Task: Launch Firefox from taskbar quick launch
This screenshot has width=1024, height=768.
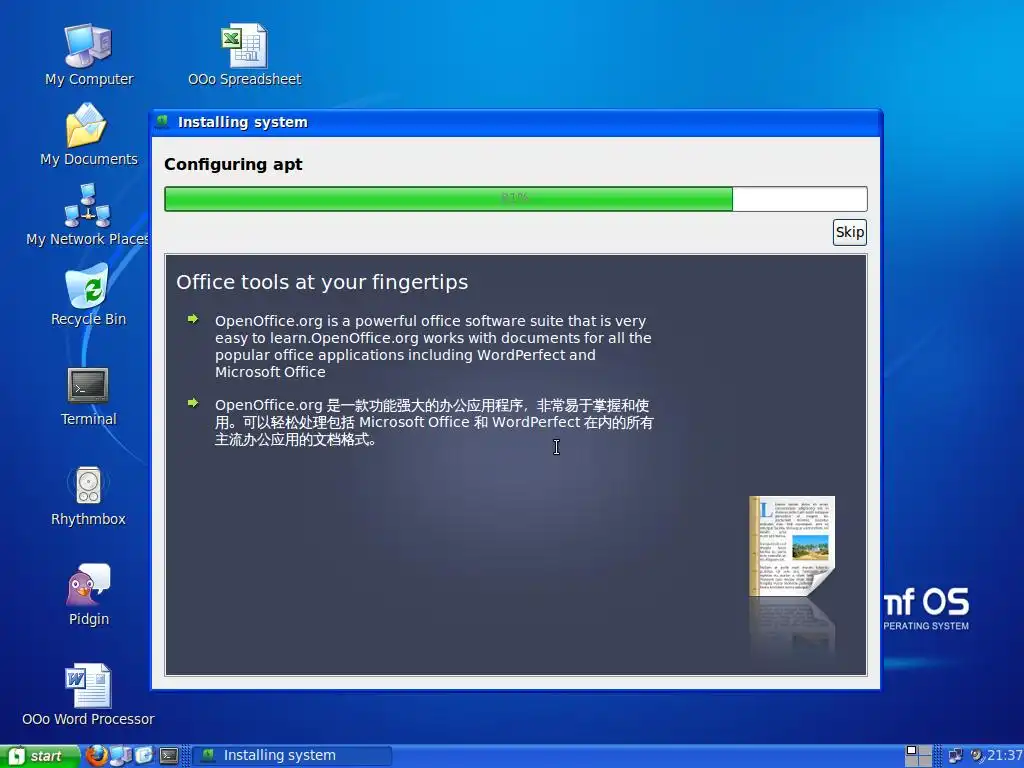Action: [97, 756]
